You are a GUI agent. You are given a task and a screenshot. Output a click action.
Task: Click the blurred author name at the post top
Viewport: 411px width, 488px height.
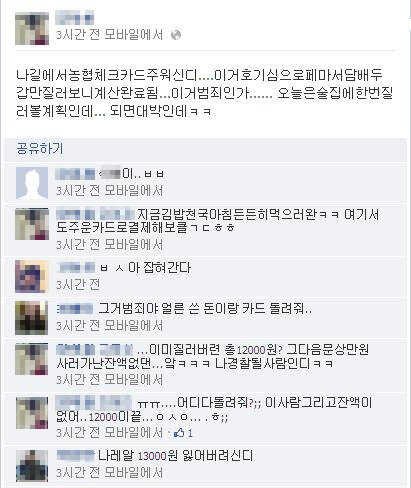74,18
